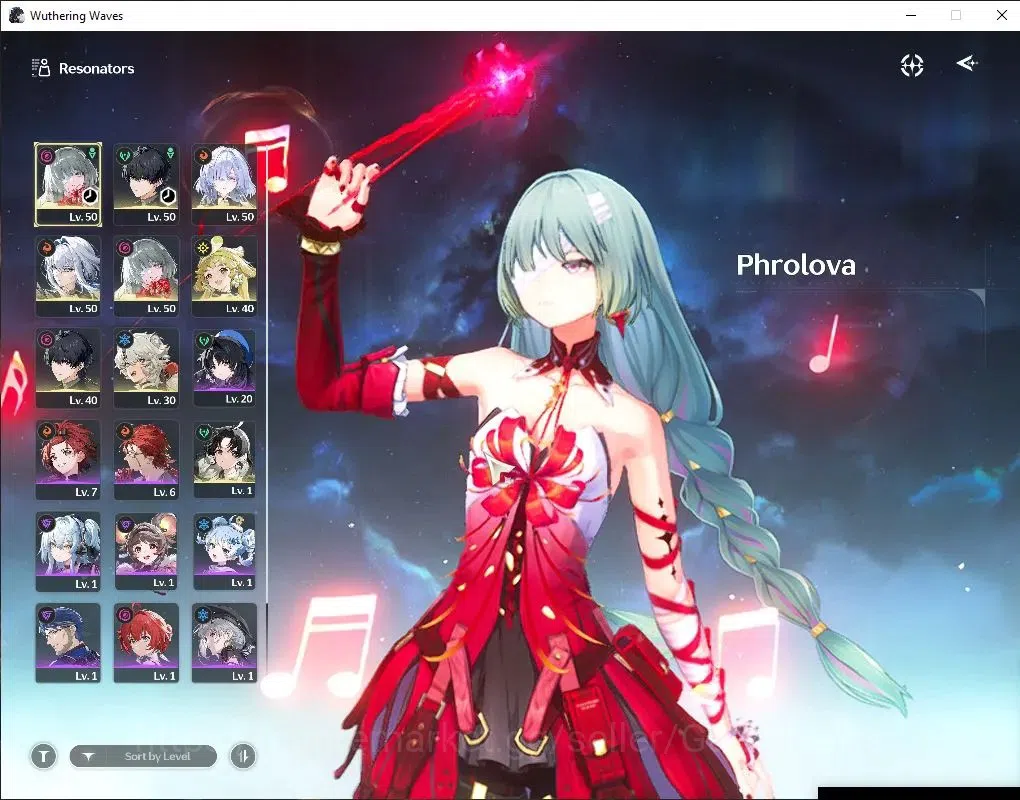1020x800 pixels.
Task: Click the Resonators title text
Action: 96,68
